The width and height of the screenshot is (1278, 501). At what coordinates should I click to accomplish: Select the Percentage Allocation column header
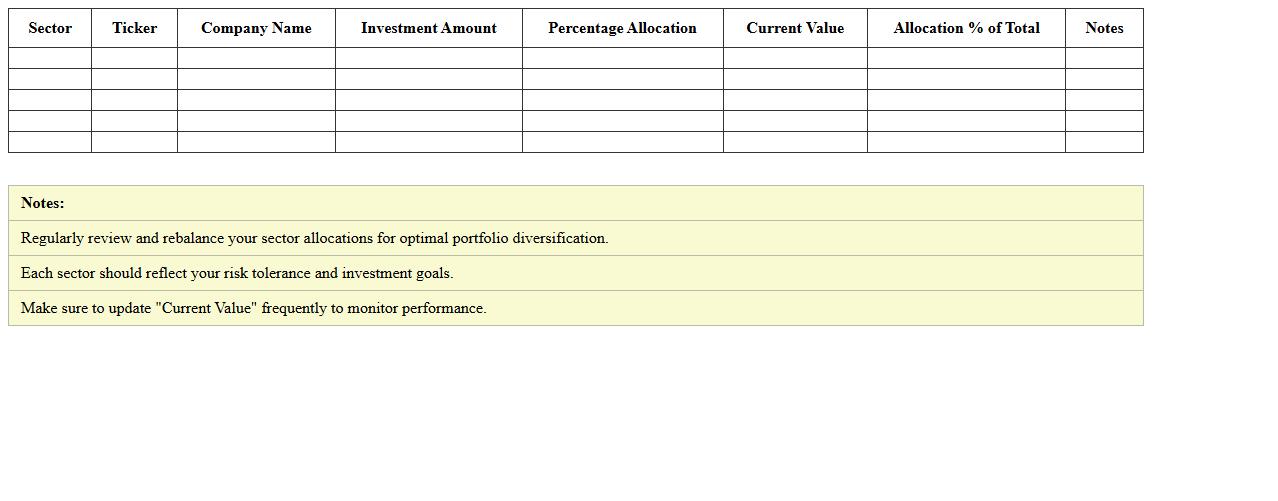click(622, 28)
